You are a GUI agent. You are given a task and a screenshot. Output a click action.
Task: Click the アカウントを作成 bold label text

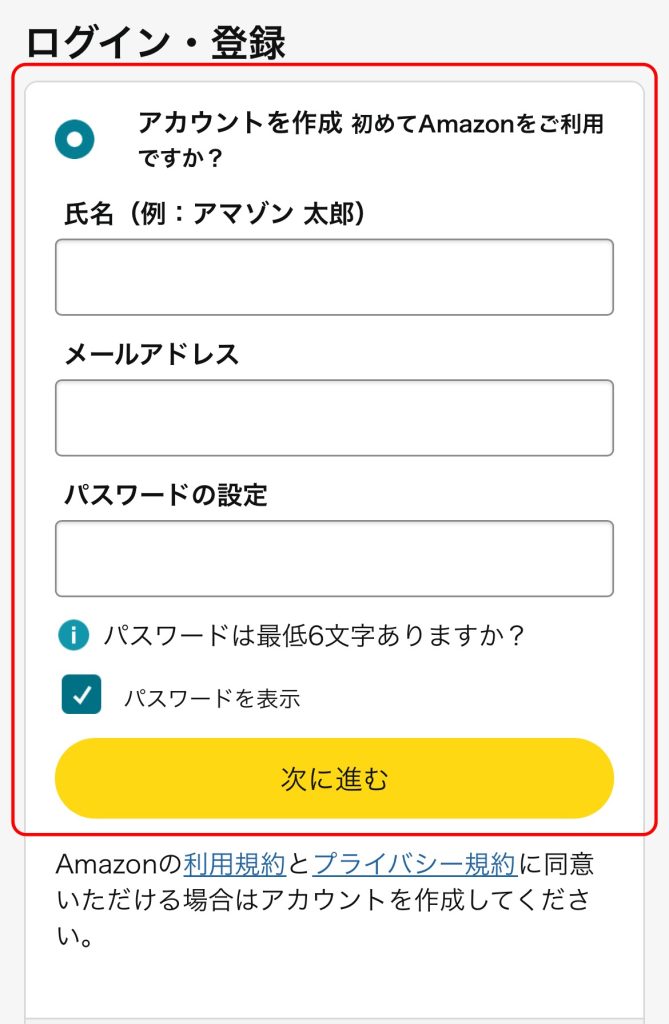pos(240,122)
